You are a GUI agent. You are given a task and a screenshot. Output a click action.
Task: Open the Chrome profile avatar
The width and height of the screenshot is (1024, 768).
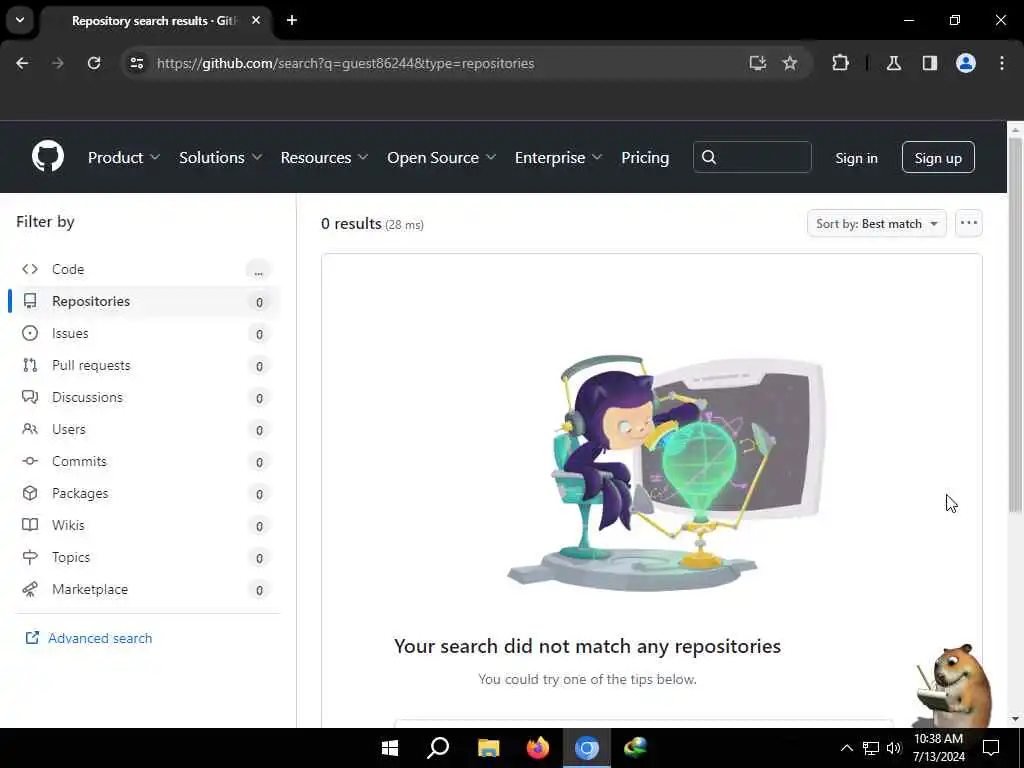pyautogui.click(x=966, y=63)
